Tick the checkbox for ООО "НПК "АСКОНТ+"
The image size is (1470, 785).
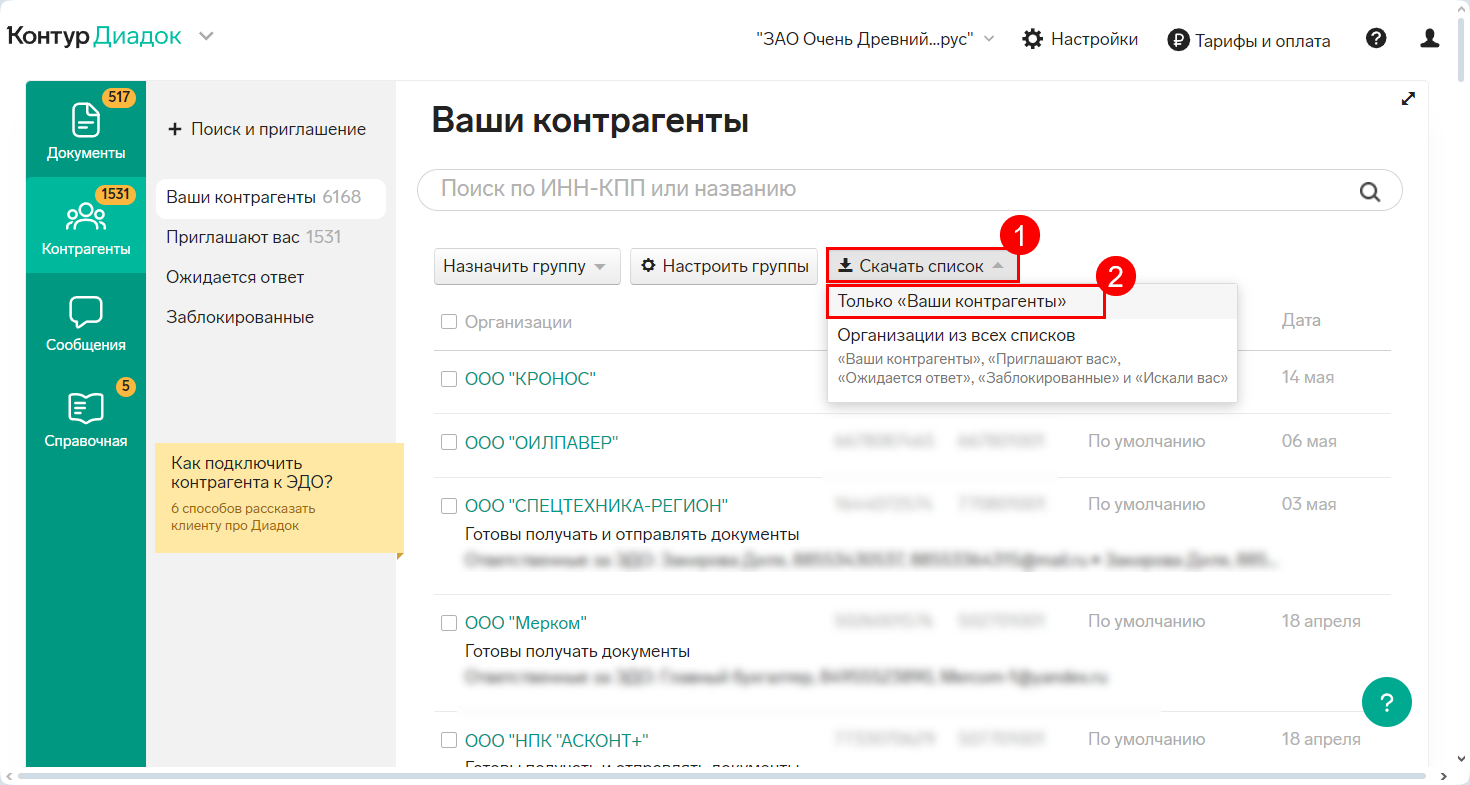(x=449, y=740)
